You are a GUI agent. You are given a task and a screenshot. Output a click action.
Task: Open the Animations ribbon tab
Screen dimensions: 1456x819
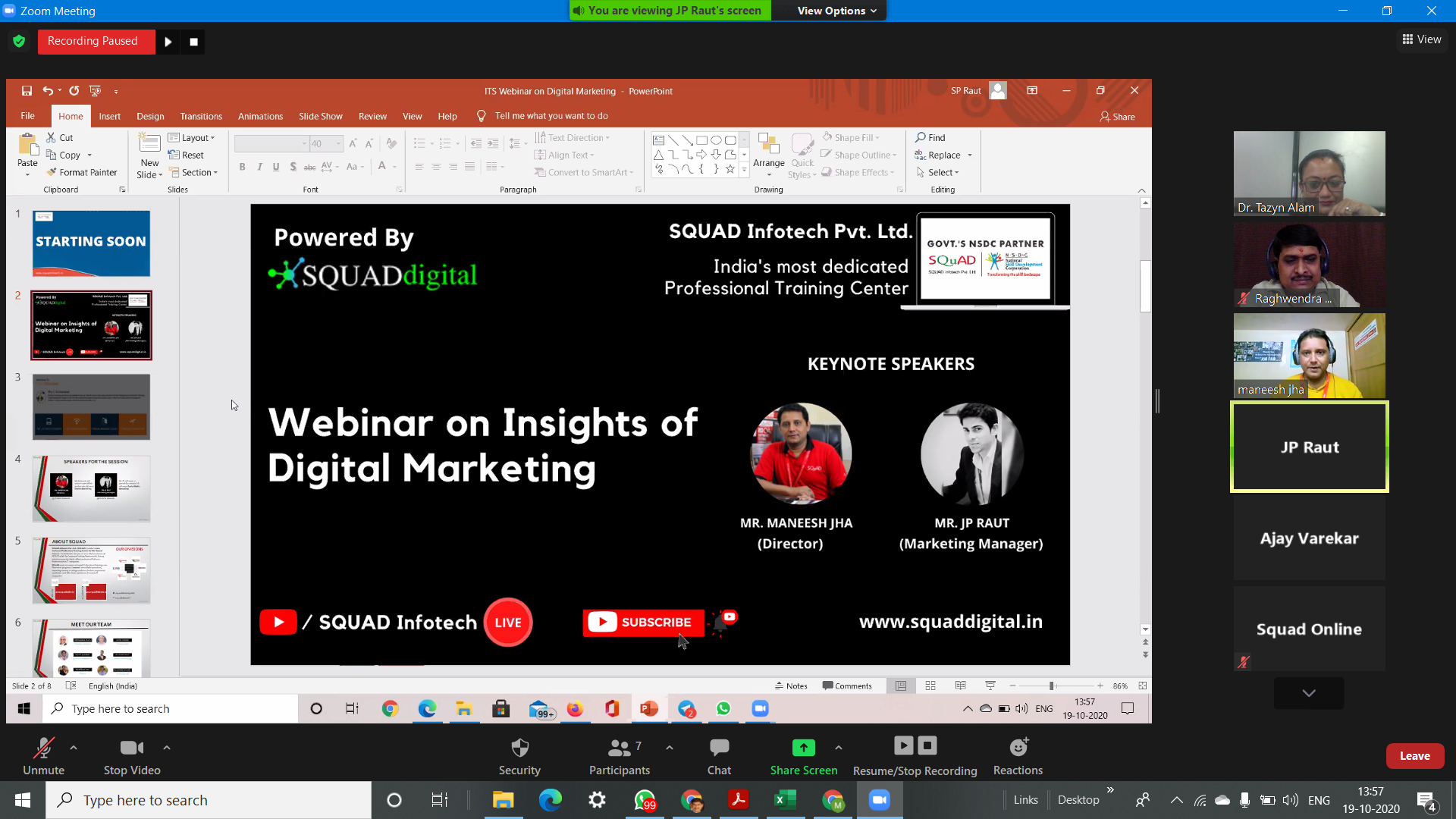pos(260,116)
